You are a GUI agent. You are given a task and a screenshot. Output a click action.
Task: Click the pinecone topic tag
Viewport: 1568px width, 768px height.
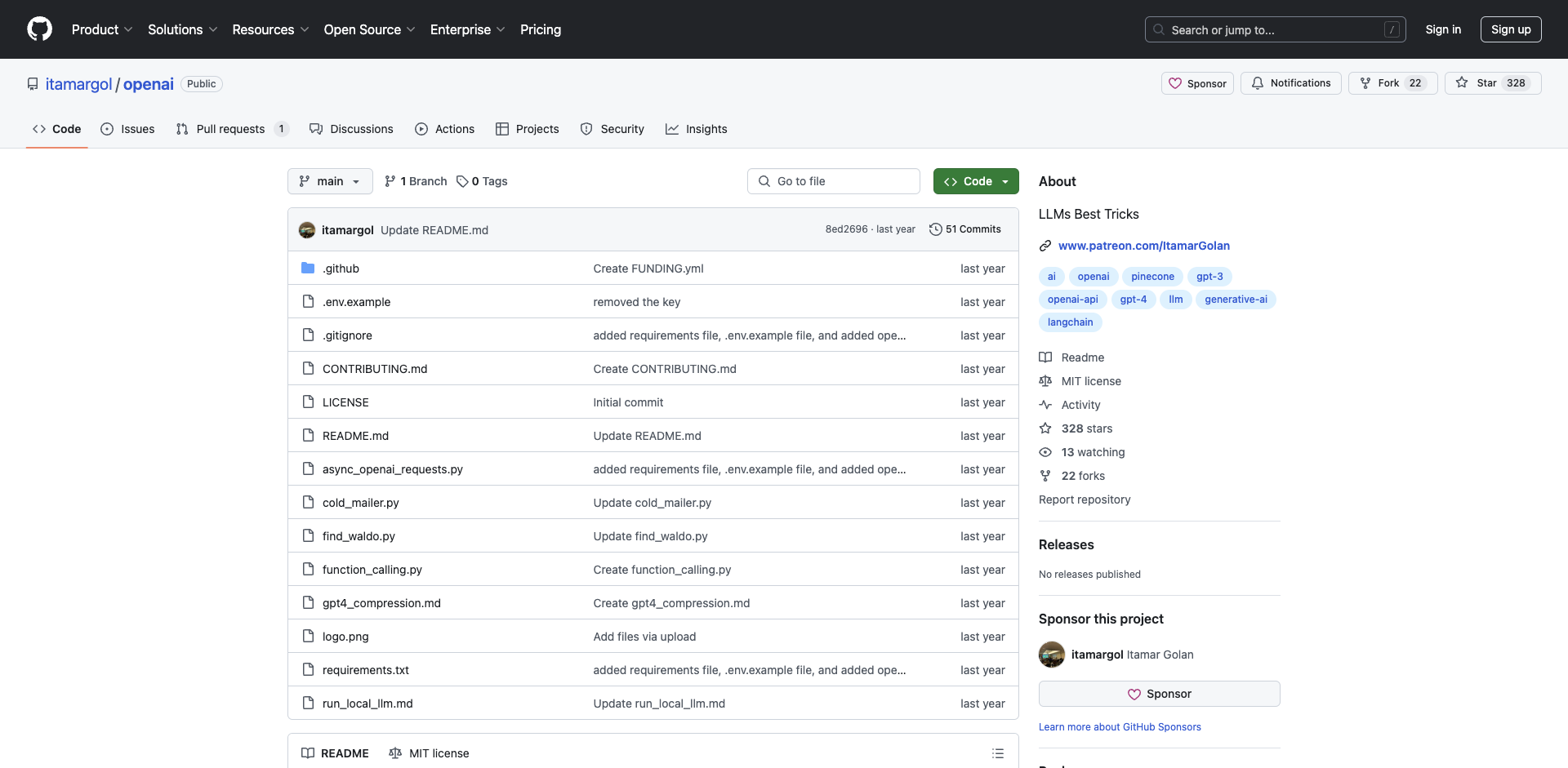(x=1152, y=277)
